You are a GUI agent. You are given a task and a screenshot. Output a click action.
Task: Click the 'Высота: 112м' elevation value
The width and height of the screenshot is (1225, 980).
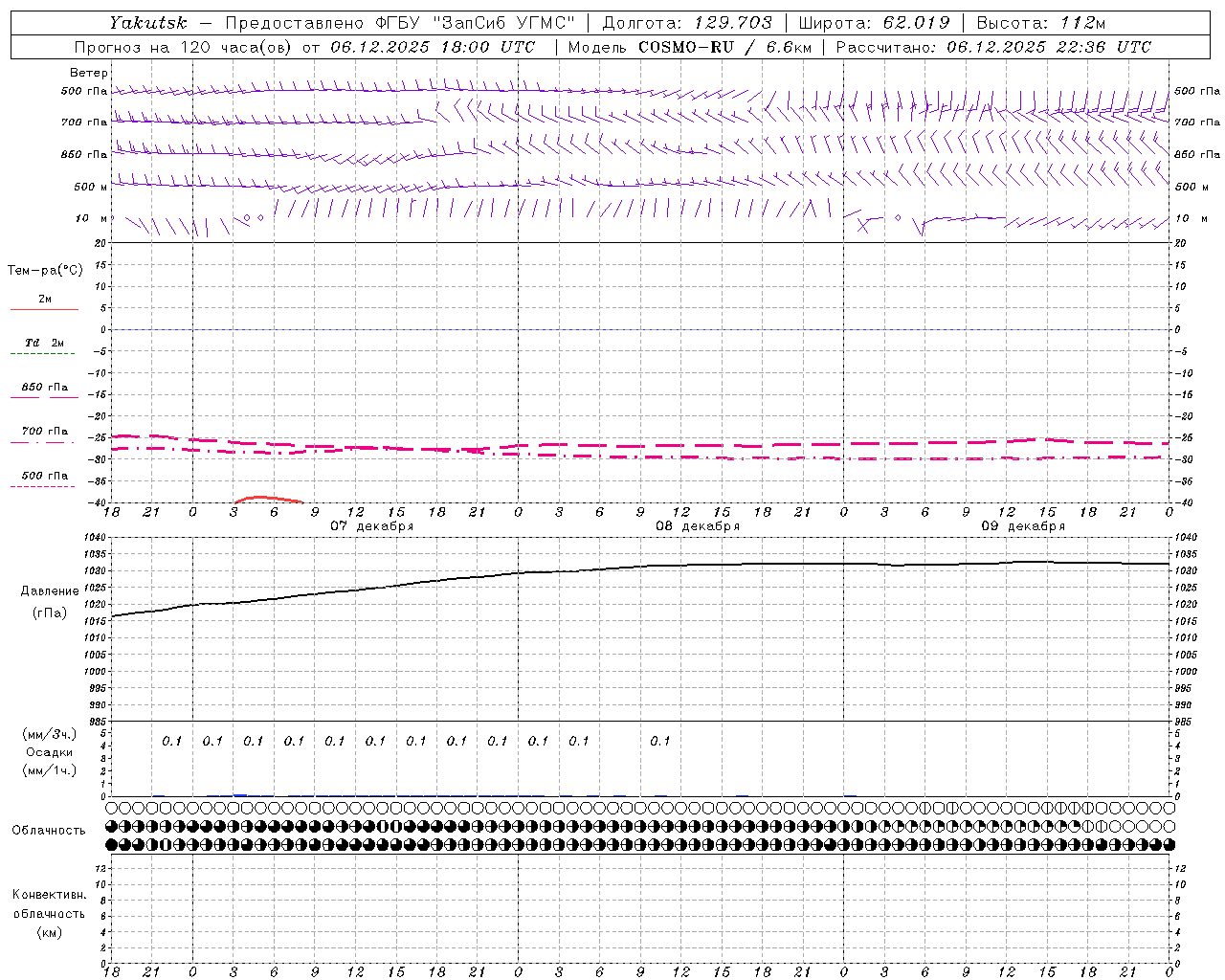(1043, 22)
